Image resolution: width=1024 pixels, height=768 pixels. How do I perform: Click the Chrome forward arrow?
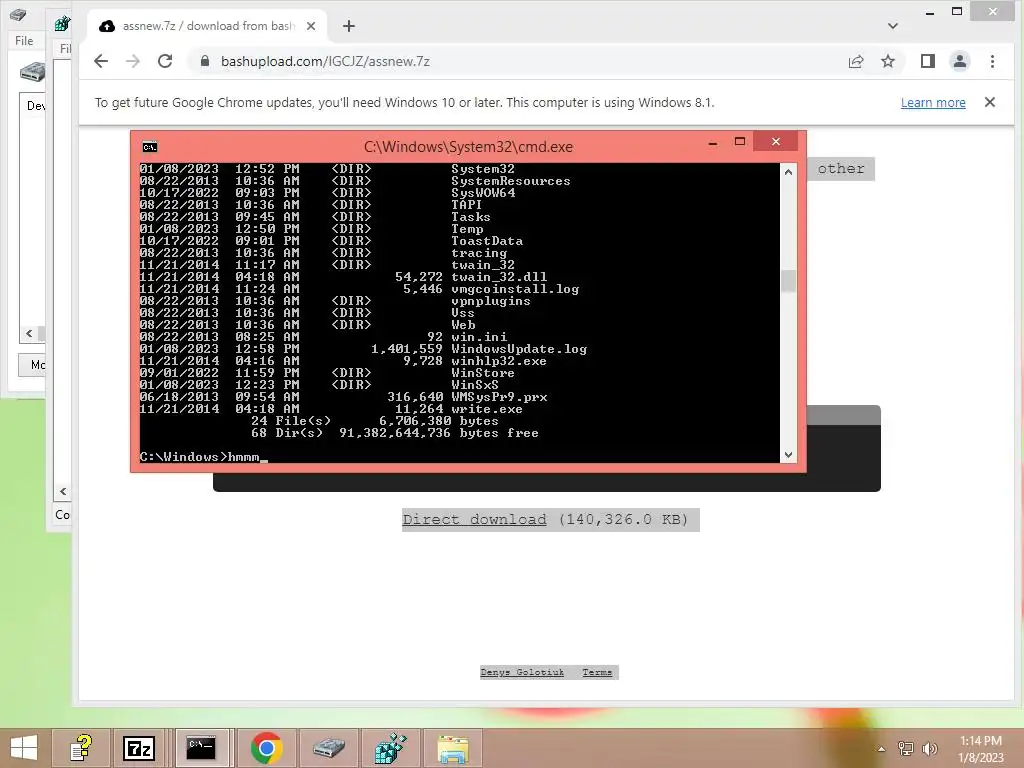pos(133,61)
